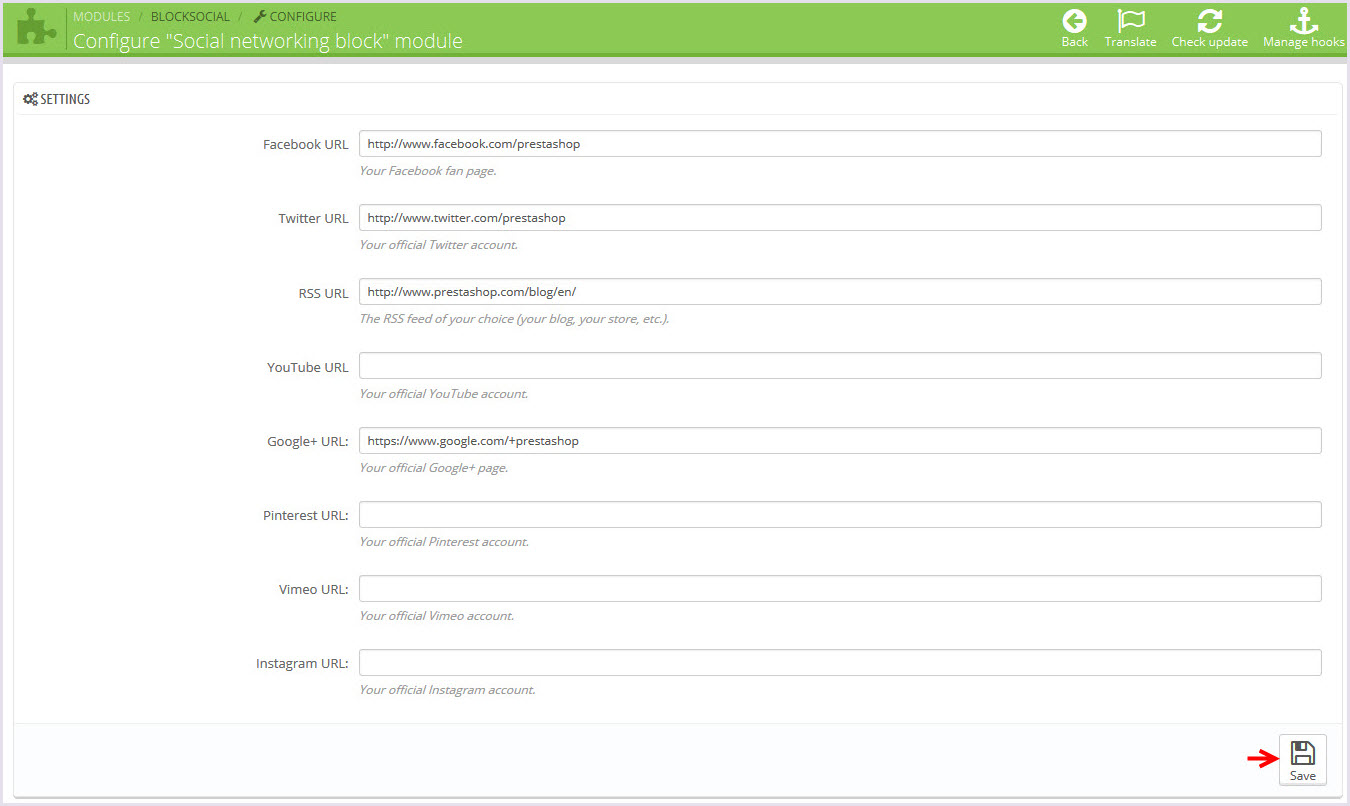Click the 'YouTube URL' label
Viewport: 1350px width, 806px height.
pyautogui.click(x=308, y=367)
